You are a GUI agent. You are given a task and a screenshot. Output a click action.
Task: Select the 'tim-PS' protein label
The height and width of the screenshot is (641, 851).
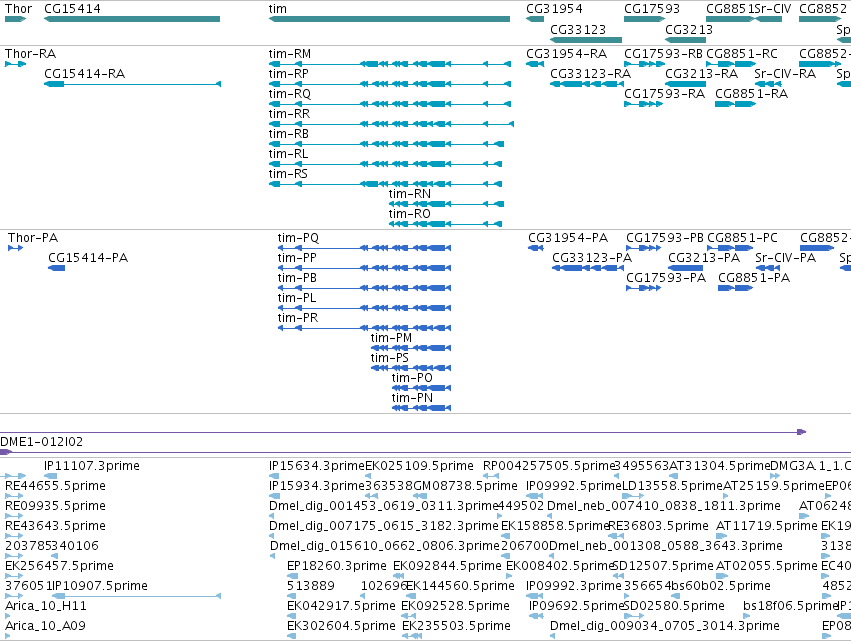coord(390,358)
